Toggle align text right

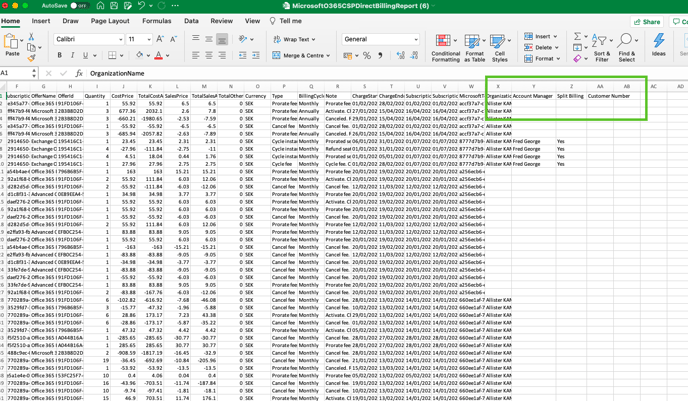point(222,55)
